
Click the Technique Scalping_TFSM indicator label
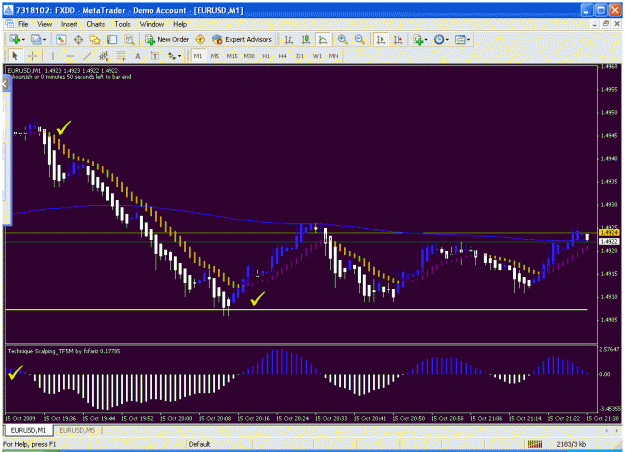(x=64, y=351)
